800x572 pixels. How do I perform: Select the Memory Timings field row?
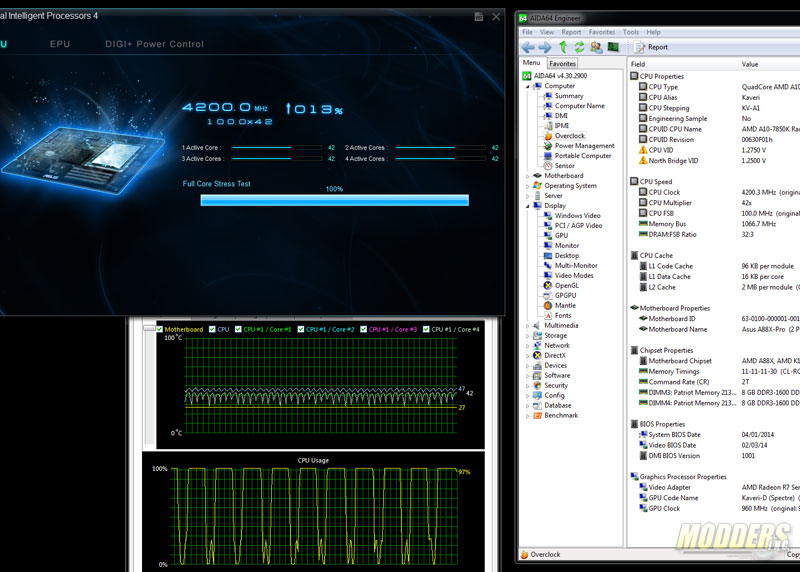pos(719,371)
